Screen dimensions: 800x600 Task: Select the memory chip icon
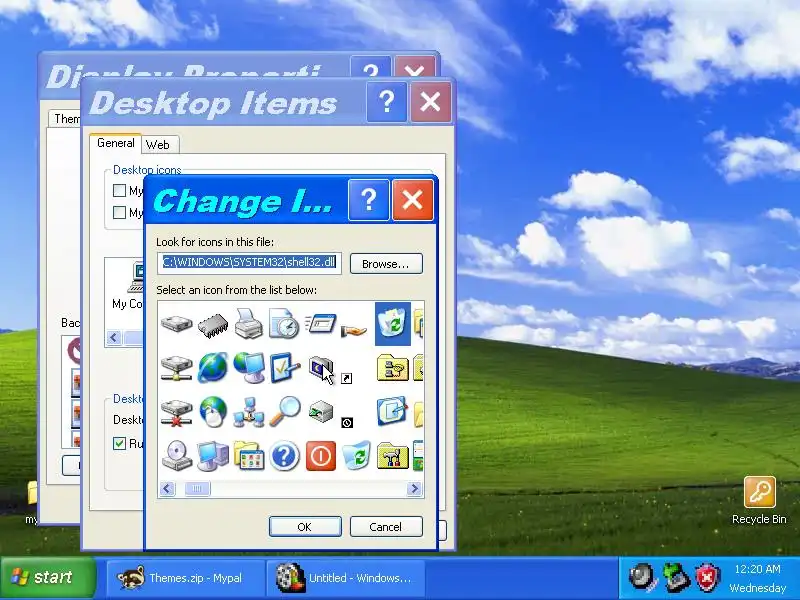[x=213, y=325]
